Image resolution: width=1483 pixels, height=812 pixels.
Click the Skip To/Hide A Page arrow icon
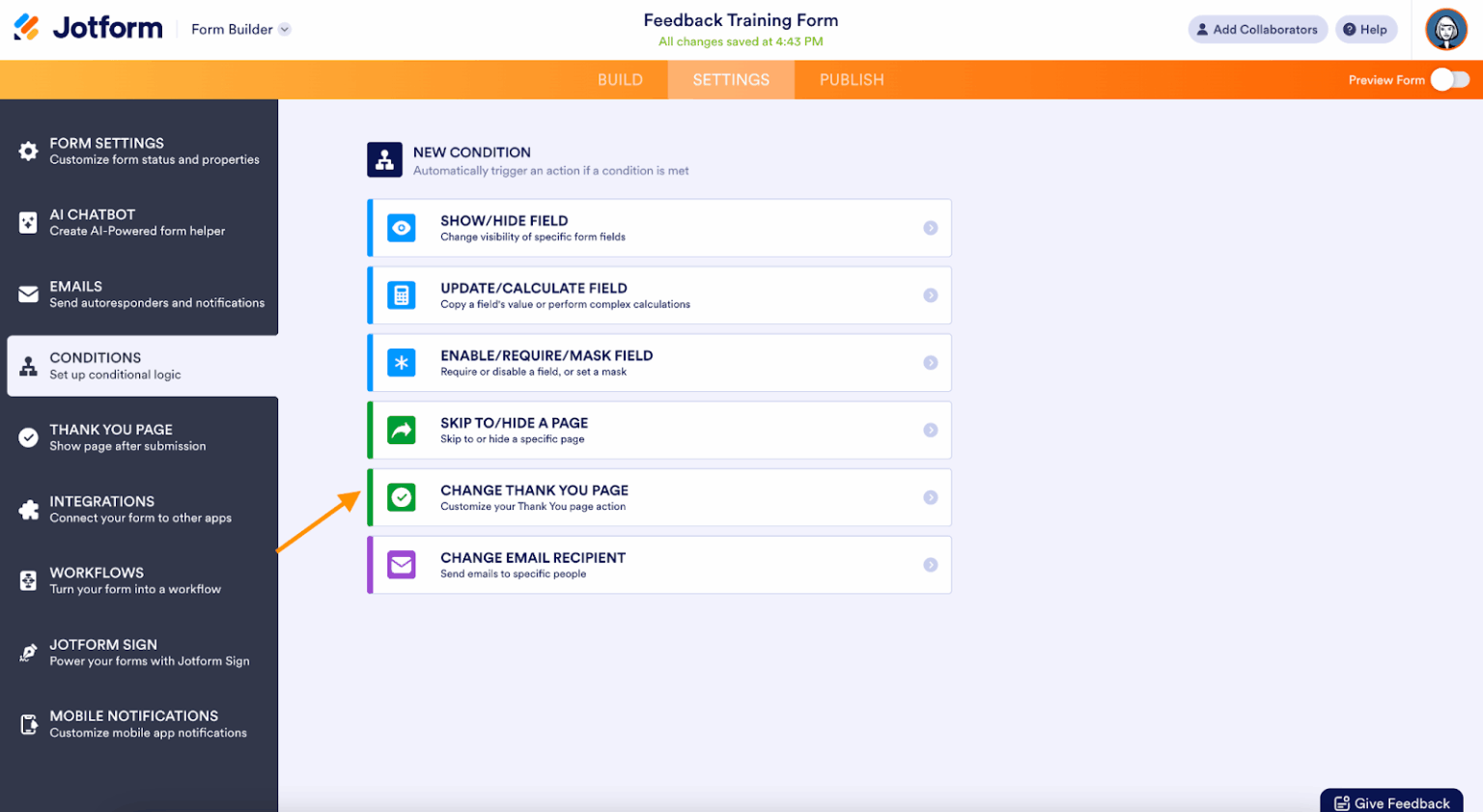coord(401,430)
